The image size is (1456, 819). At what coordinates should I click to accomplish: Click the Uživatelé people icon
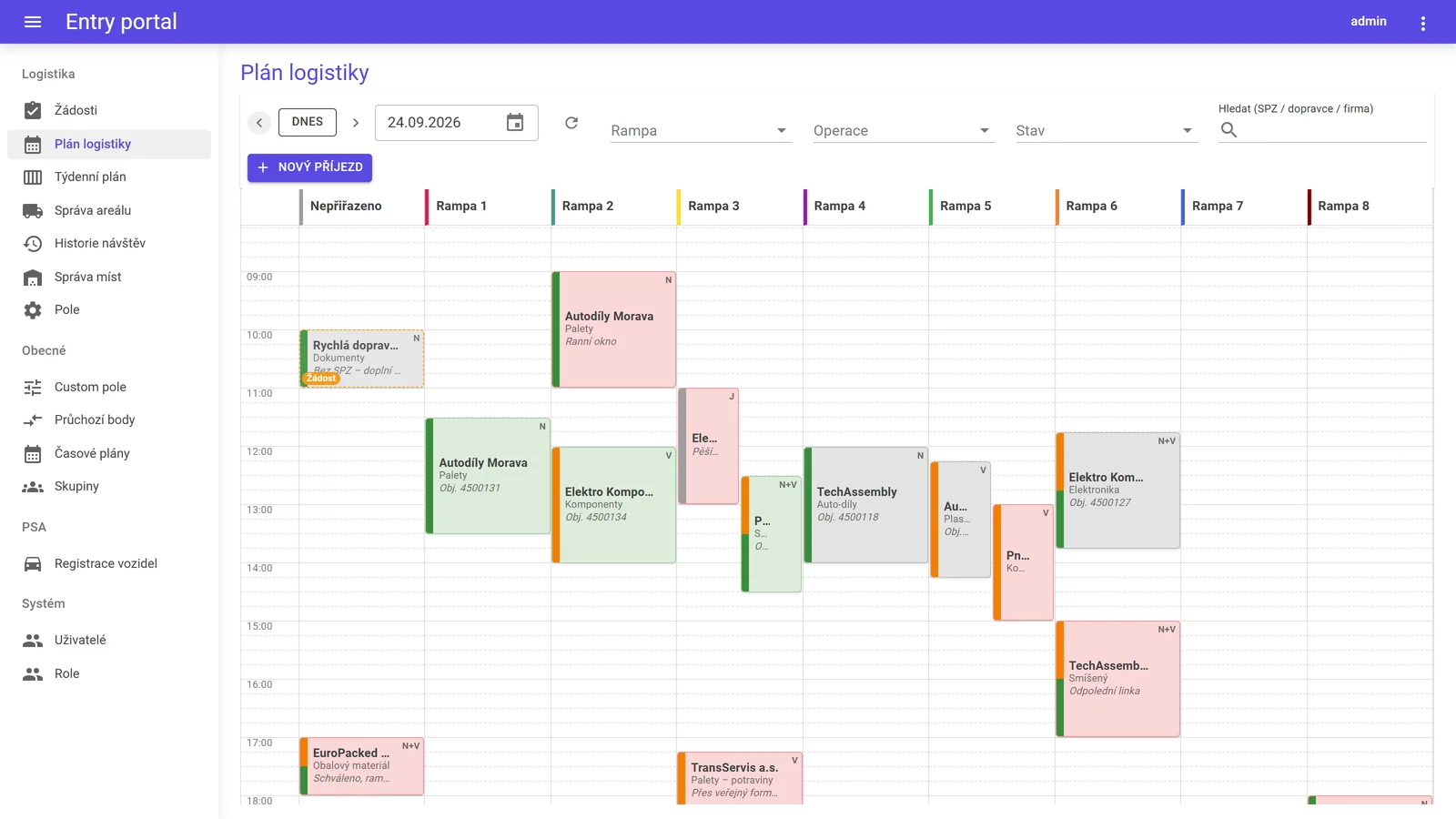[33, 640]
